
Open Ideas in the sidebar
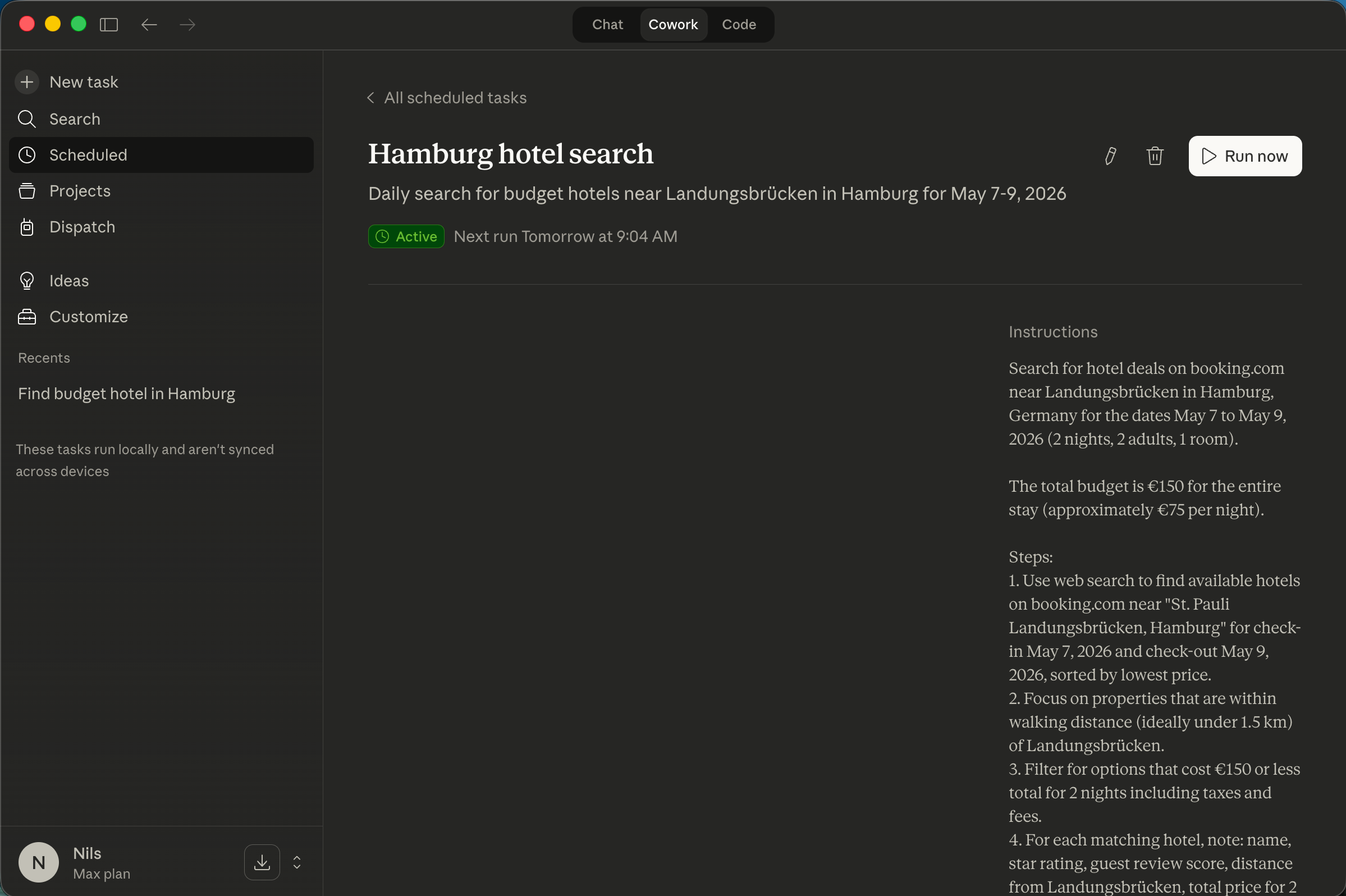tap(161, 281)
